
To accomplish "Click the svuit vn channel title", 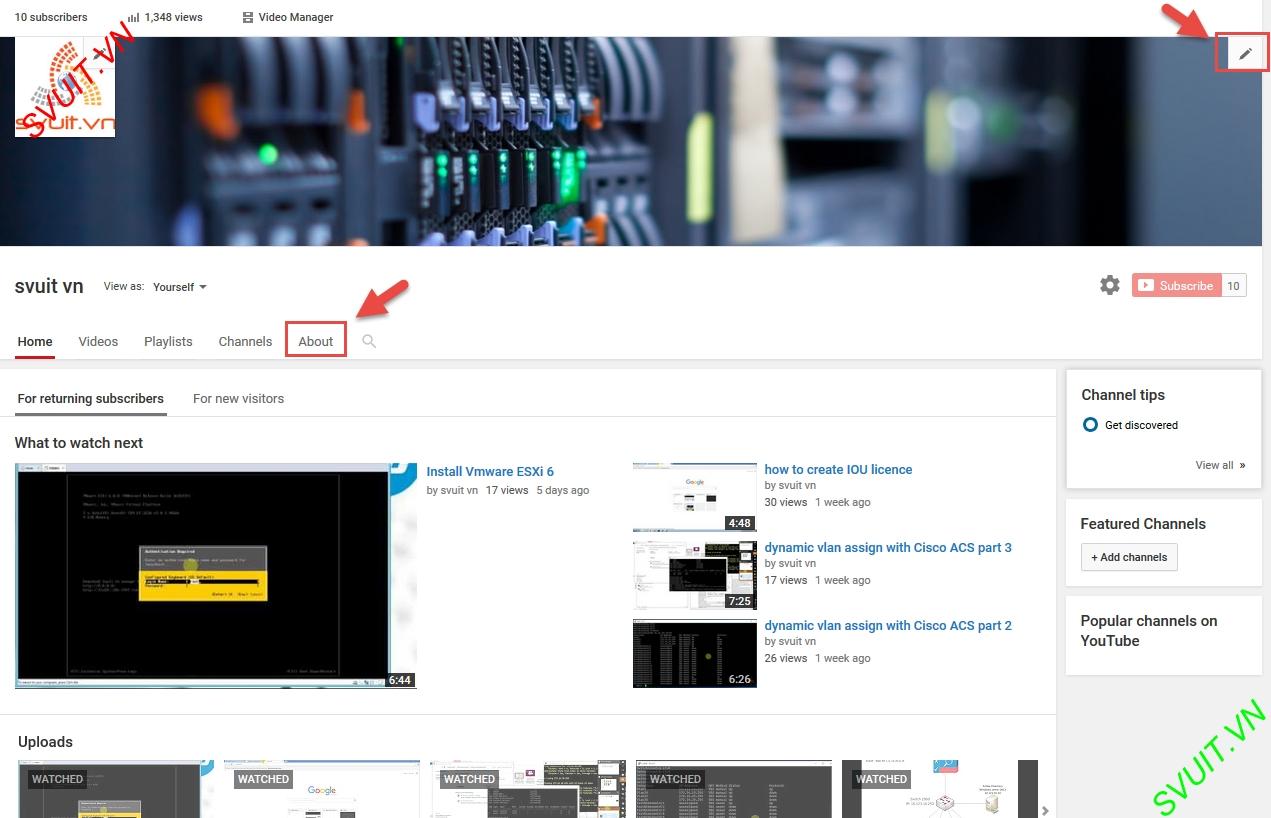I will click(x=49, y=286).
